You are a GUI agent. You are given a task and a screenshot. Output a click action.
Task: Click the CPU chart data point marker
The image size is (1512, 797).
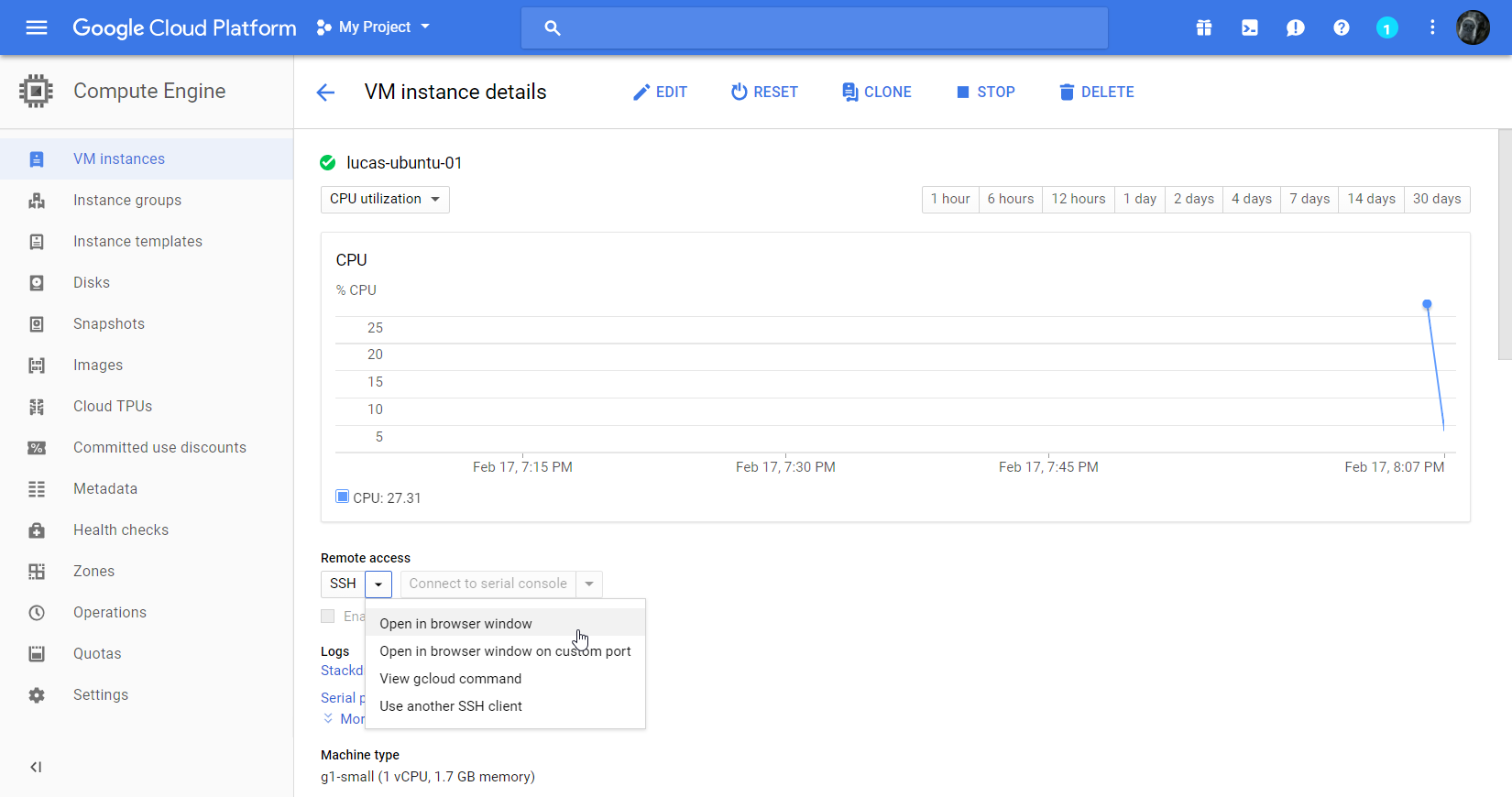[x=1427, y=304]
